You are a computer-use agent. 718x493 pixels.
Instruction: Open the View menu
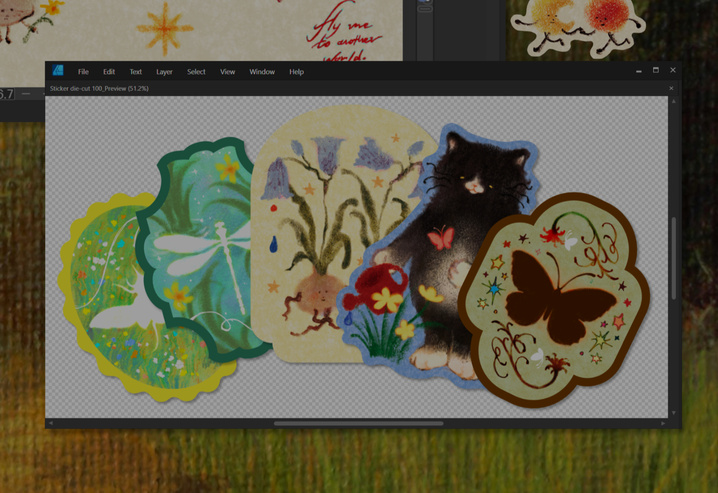point(227,72)
